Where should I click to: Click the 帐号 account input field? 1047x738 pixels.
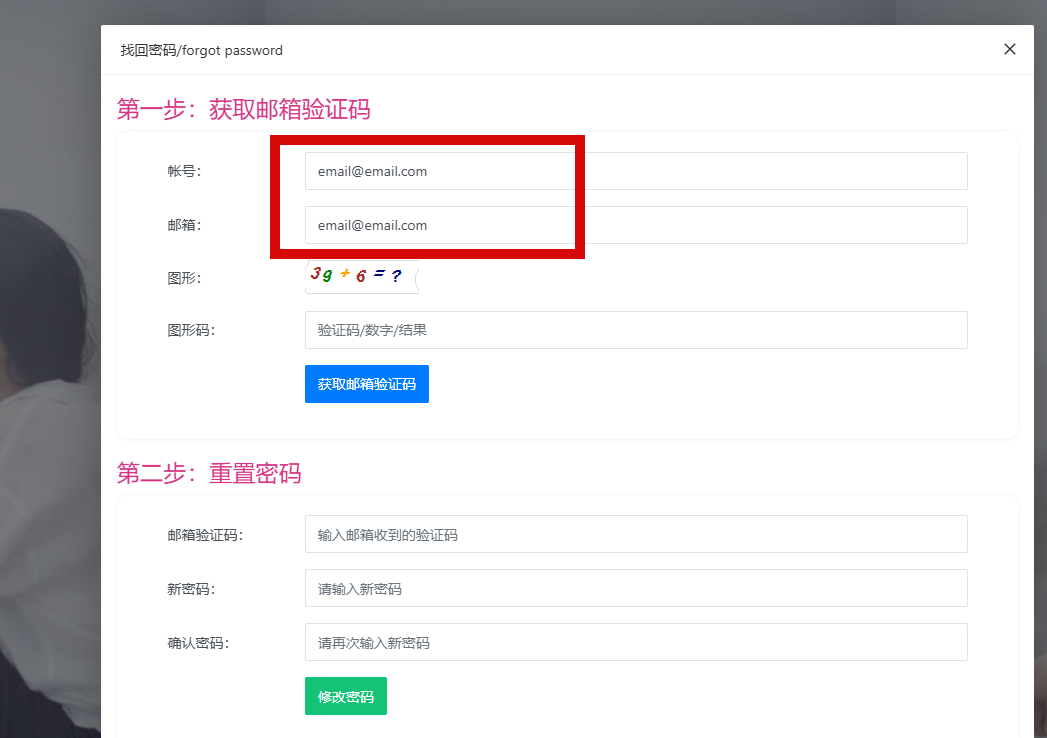636,171
